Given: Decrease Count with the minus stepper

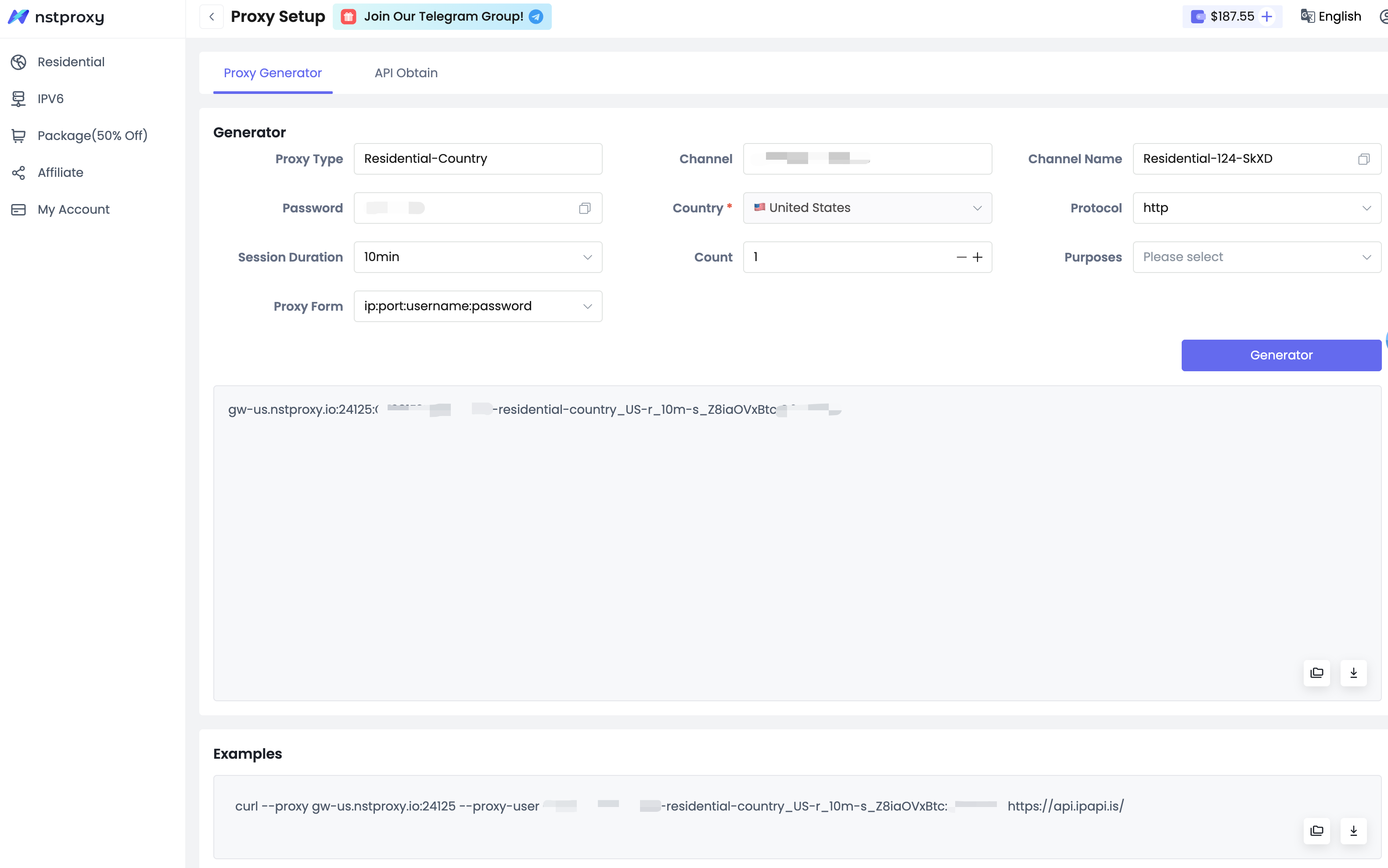Looking at the screenshot, I should [x=961, y=257].
